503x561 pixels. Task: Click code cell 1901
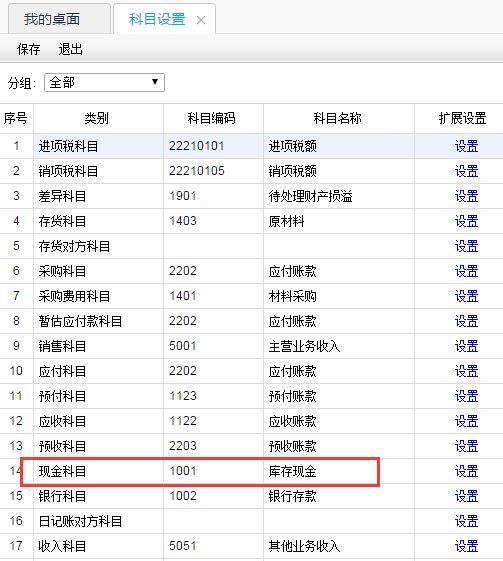(x=213, y=196)
